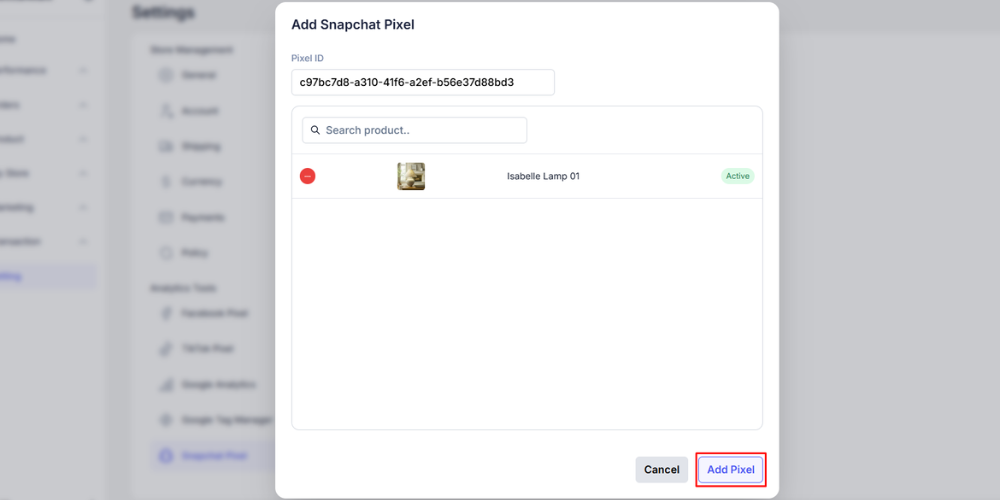Viewport: 1000px width, 500px height.
Task: Click the Active status badge
Action: pos(737,176)
